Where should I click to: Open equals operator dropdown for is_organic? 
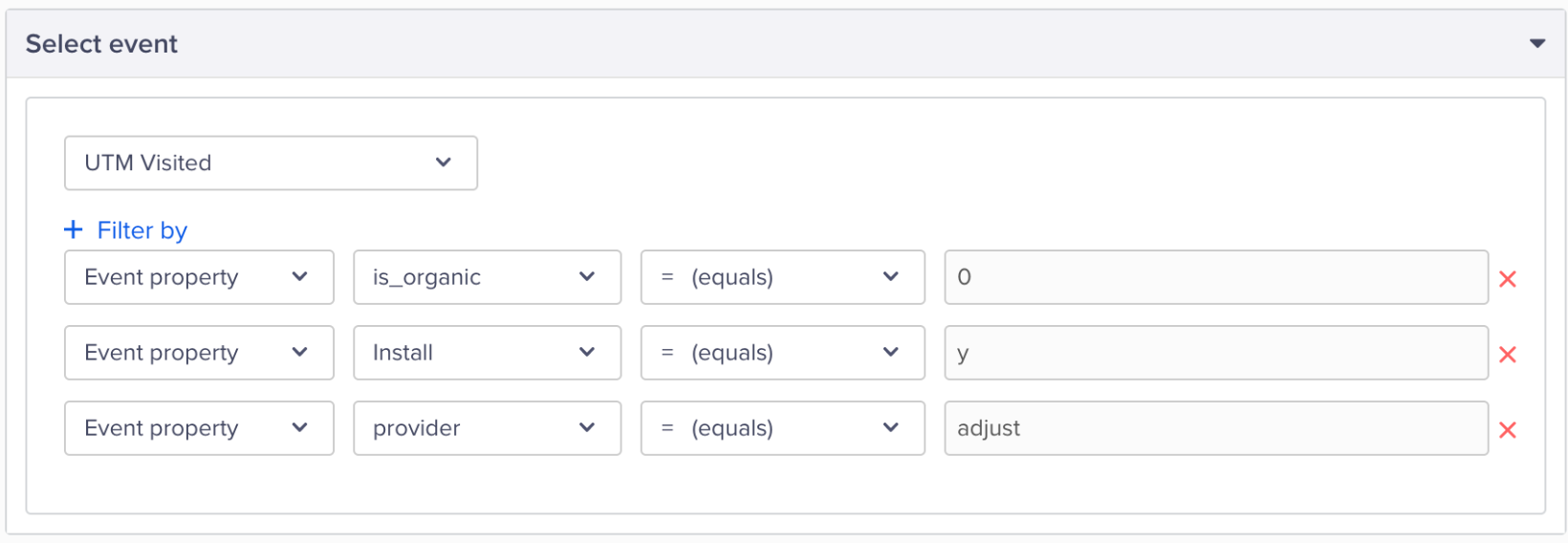point(782,277)
